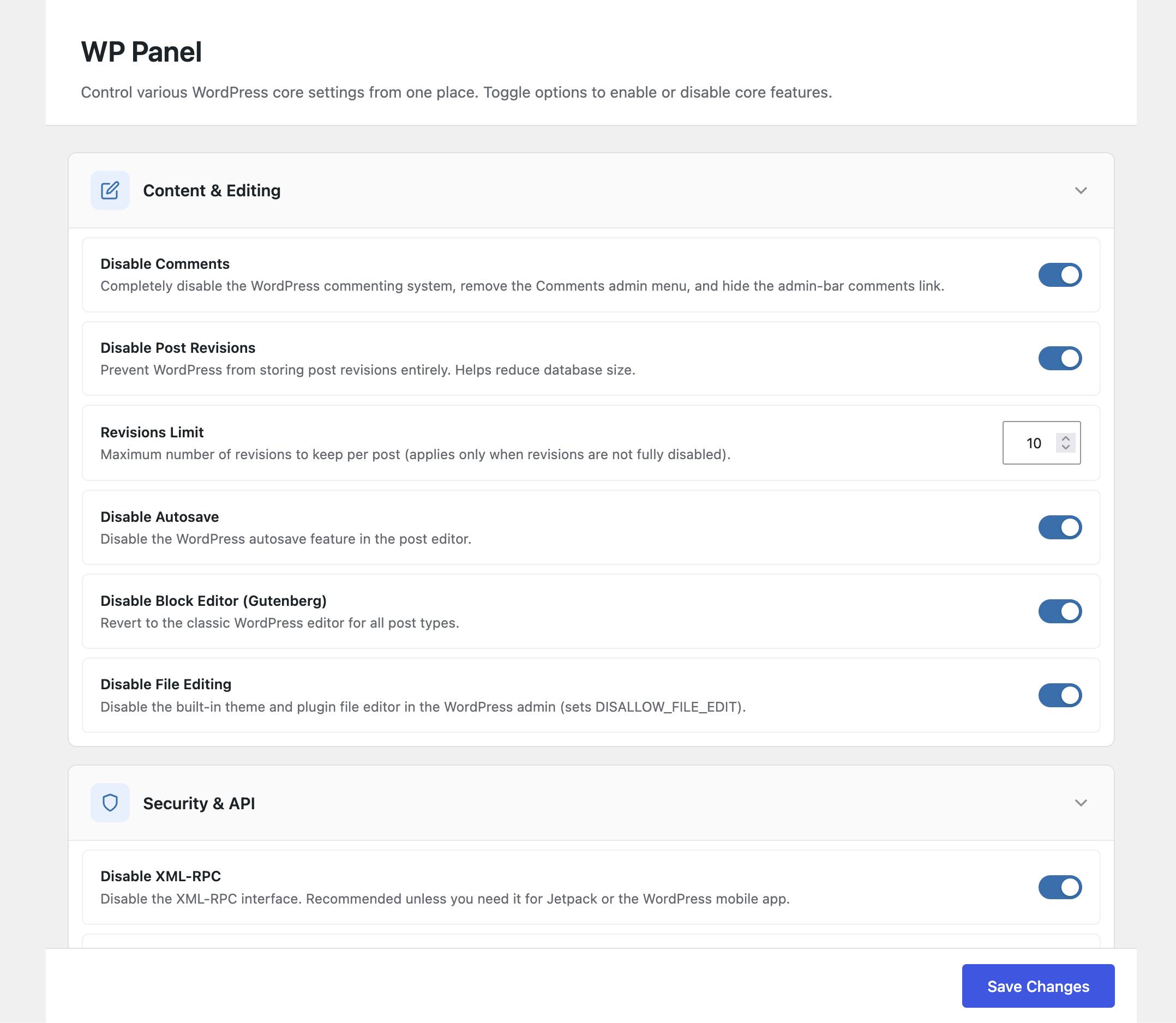
Task: Disable the Block Editor (Gutenberg) toggle
Action: tap(1059, 611)
